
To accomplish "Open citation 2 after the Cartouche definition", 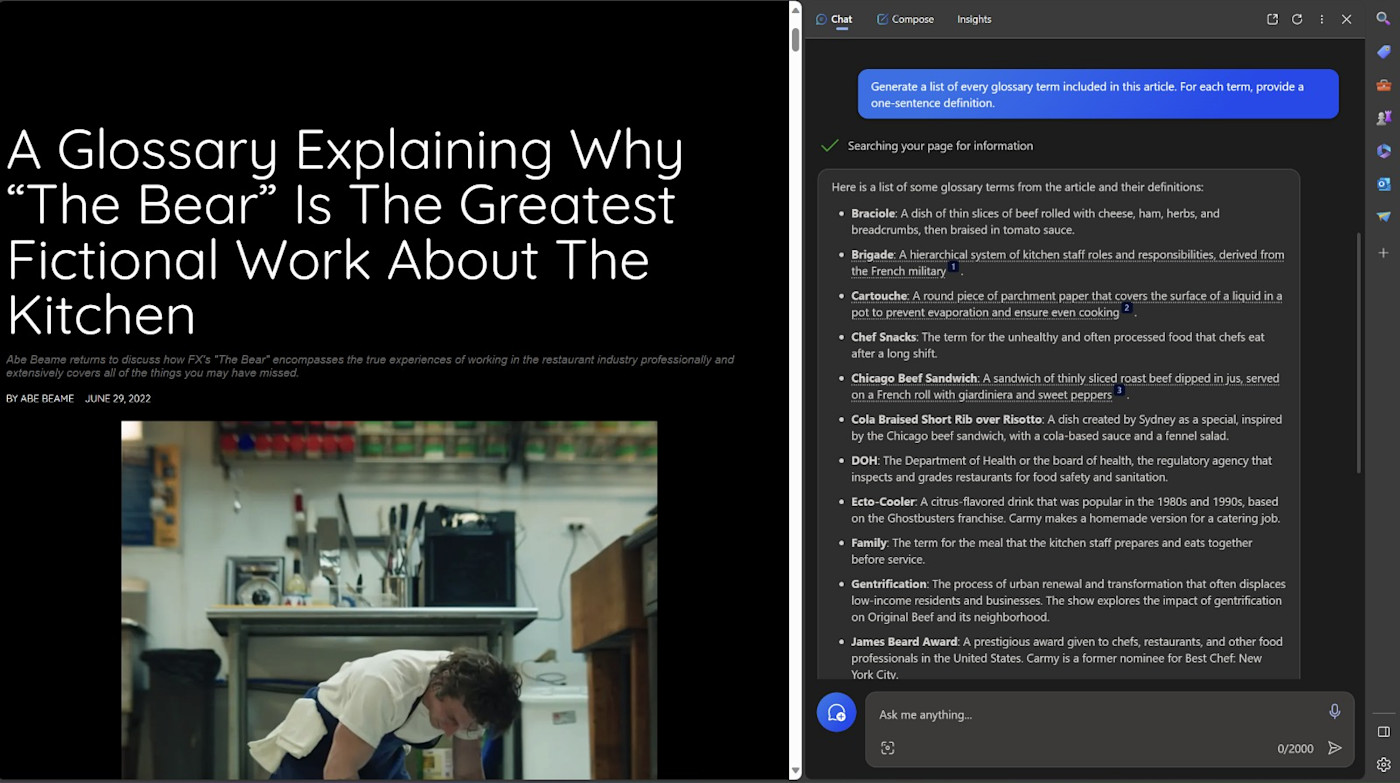I will pyautogui.click(x=1126, y=308).
